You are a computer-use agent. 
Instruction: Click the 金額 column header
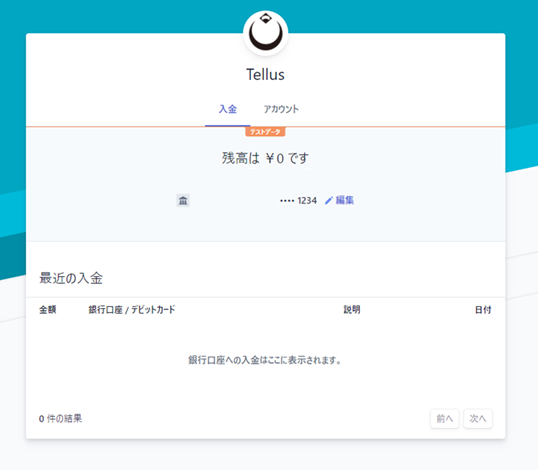[48, 309]
